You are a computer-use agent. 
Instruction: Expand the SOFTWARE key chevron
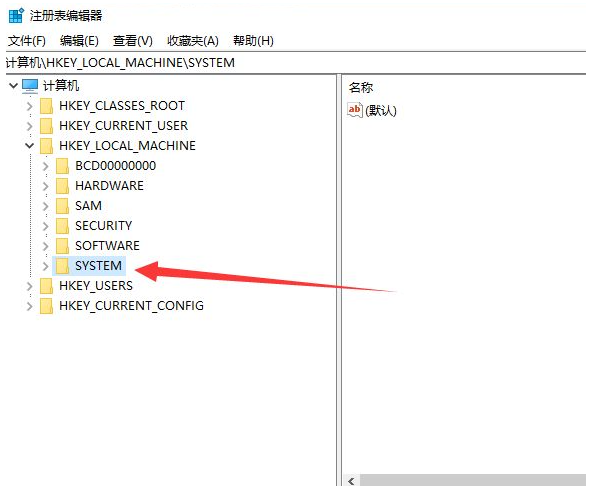tap(45, 246)
